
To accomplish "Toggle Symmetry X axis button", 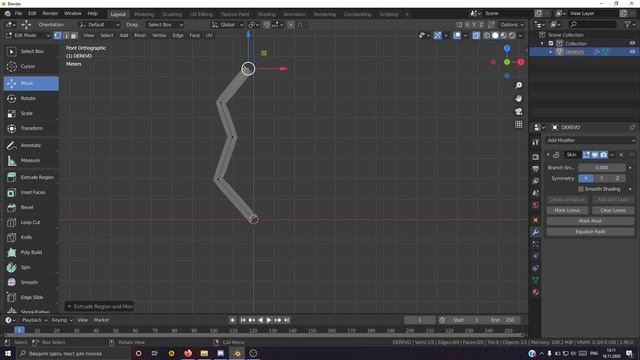I will 586,178.
